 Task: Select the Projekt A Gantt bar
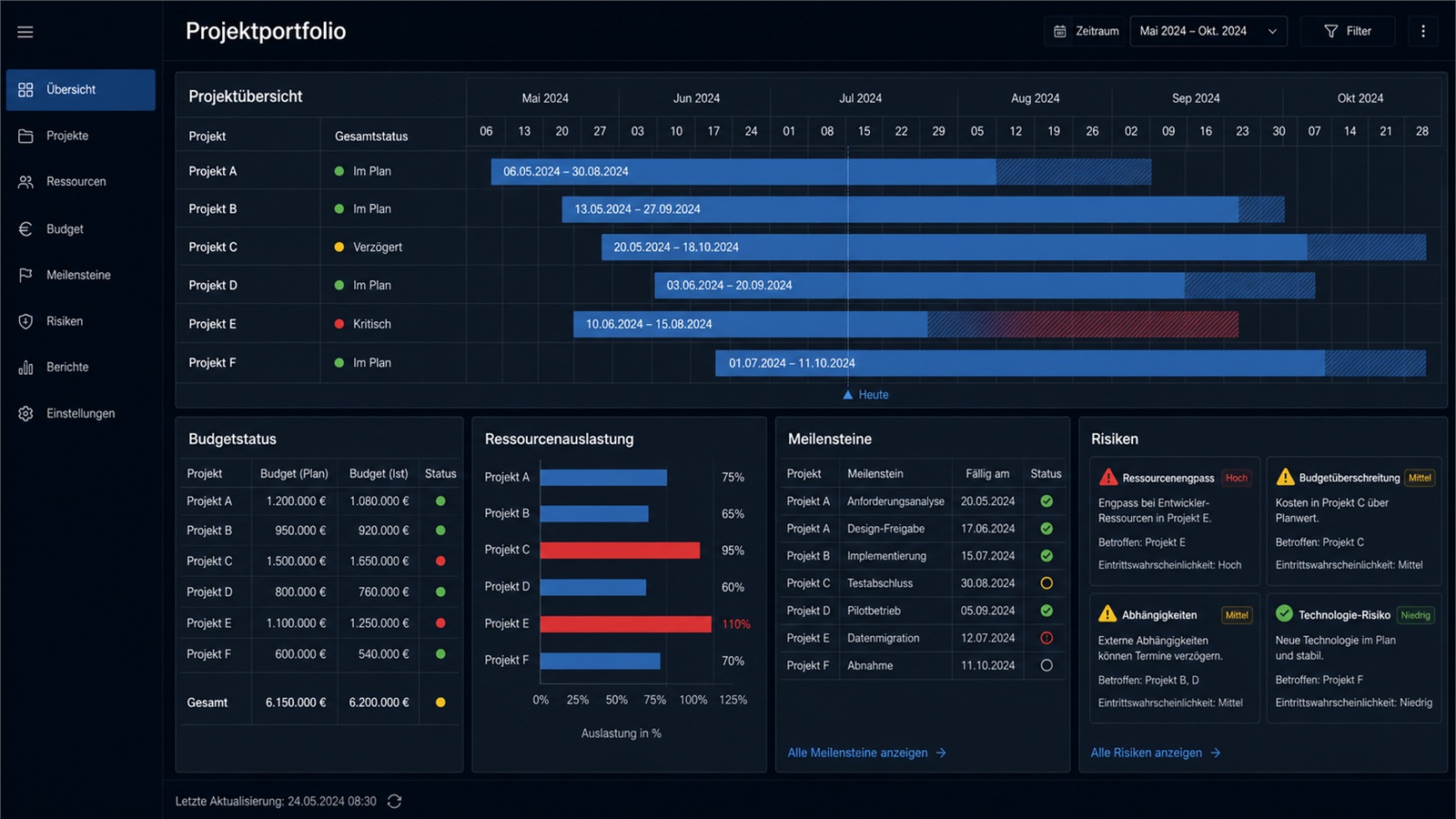pos(821,171)
